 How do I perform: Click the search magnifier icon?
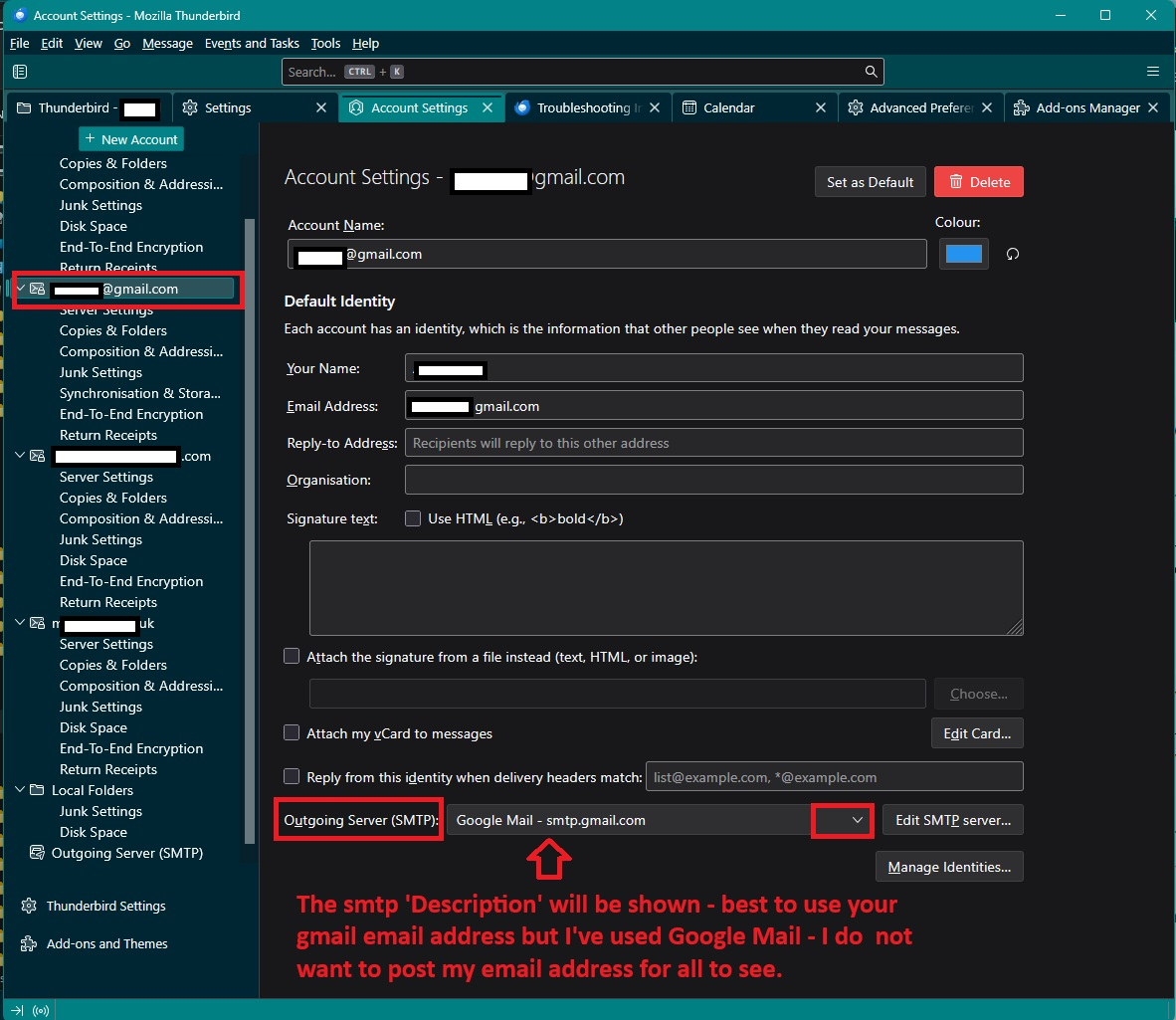coord(871,72)
